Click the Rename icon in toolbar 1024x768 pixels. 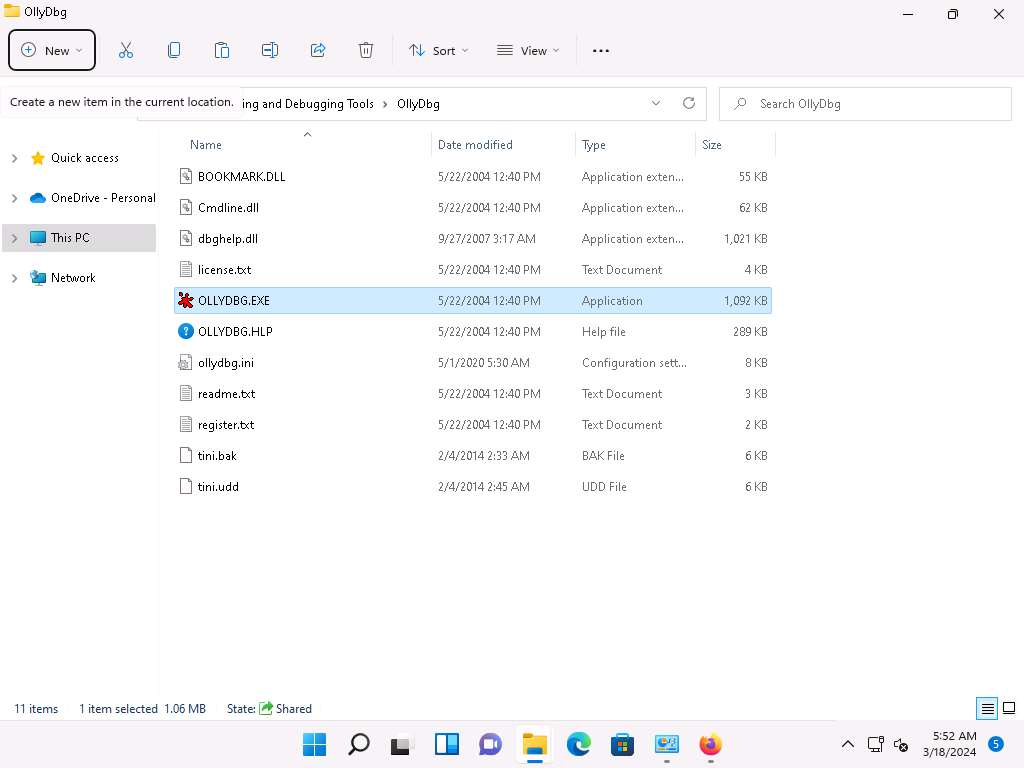click(270, 50)
